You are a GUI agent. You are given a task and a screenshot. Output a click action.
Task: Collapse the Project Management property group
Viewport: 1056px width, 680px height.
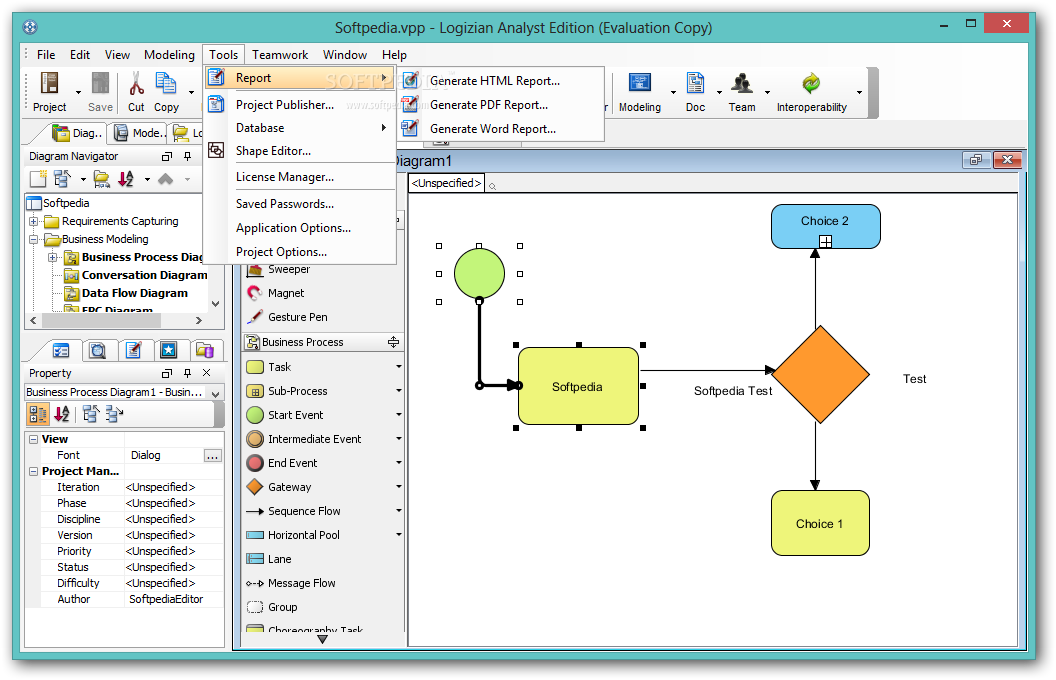point(33,471)
